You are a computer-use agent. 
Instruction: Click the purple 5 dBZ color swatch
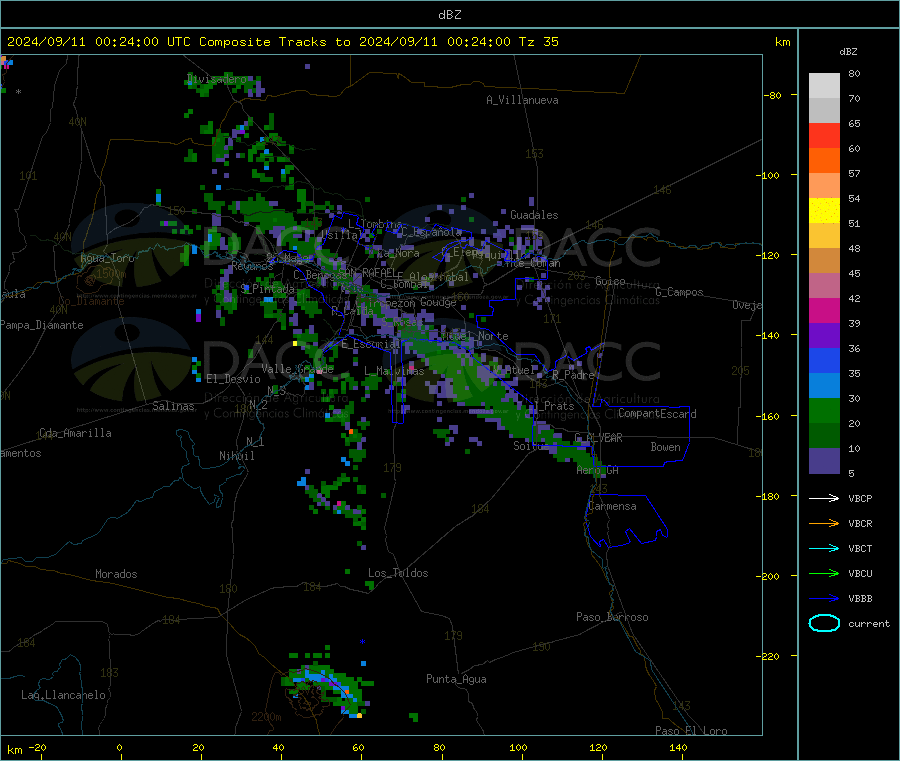824,461
